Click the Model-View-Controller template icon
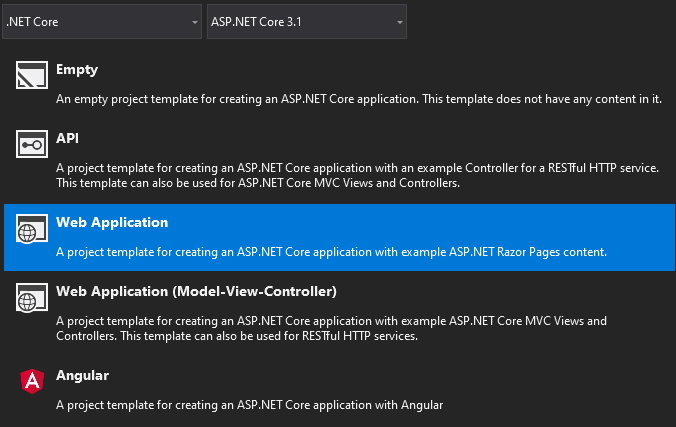 [x=32, y=297]
